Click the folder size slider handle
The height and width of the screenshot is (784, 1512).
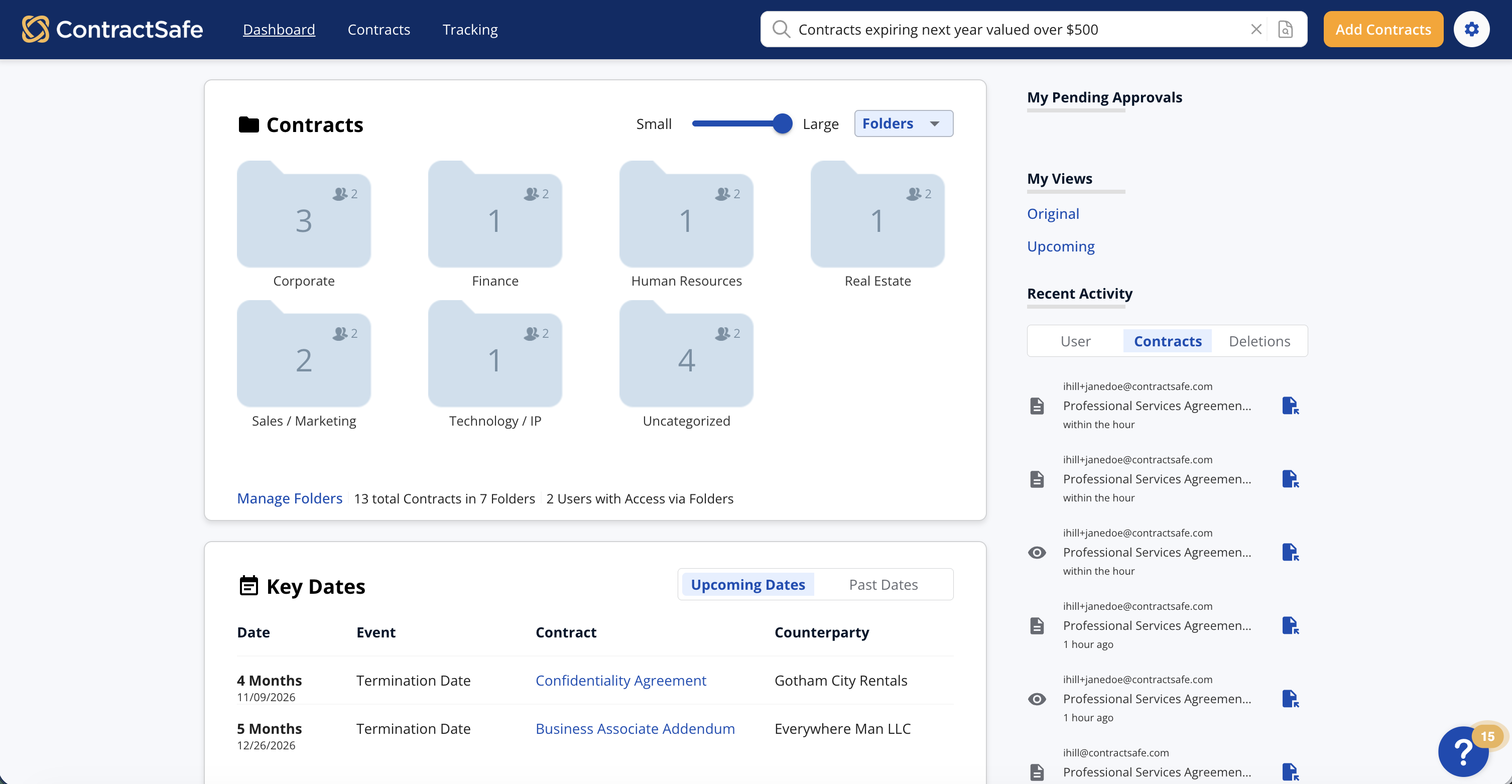(782, 123)
